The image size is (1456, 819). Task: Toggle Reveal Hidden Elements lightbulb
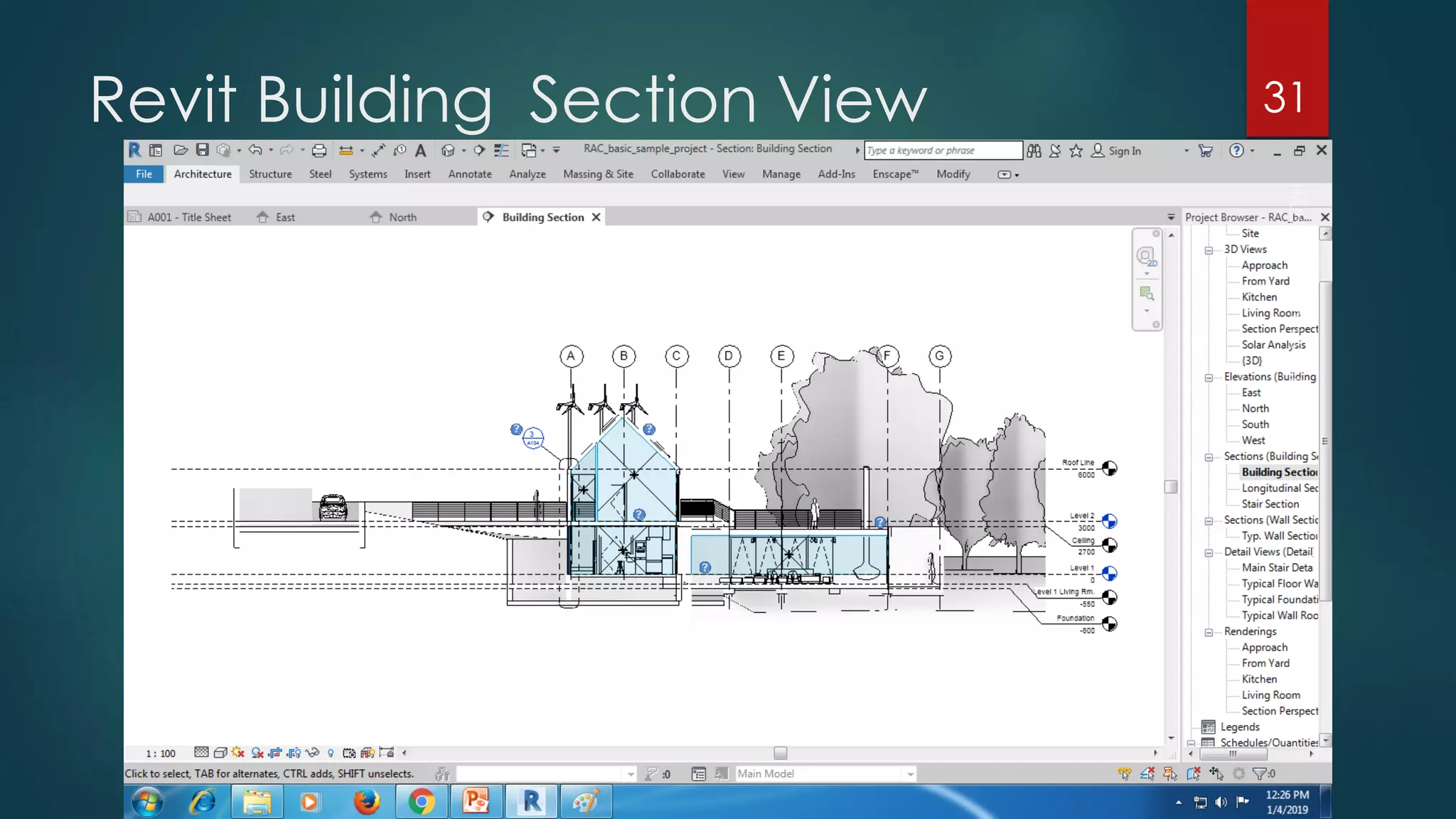[331, 753]
